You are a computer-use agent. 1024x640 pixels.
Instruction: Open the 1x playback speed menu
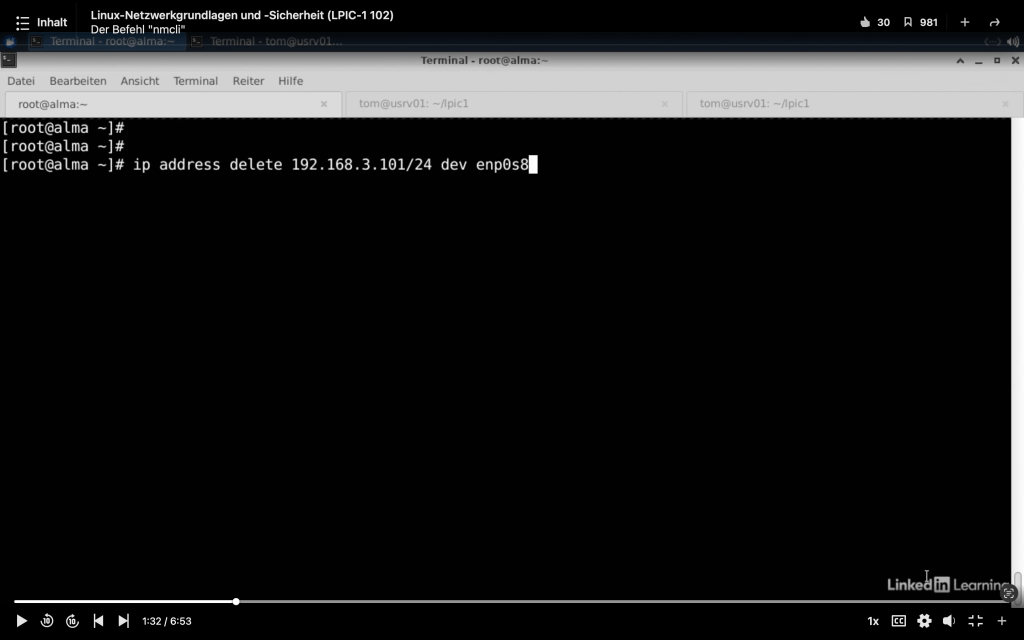pyautogui.click(x=873, y=621)
